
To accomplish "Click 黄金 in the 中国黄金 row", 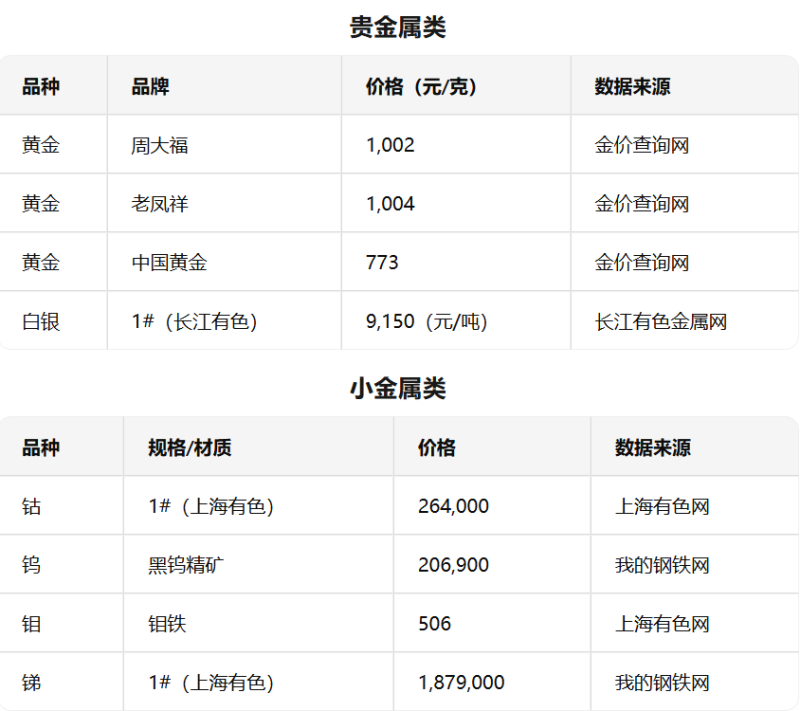I will pos(41,263).
